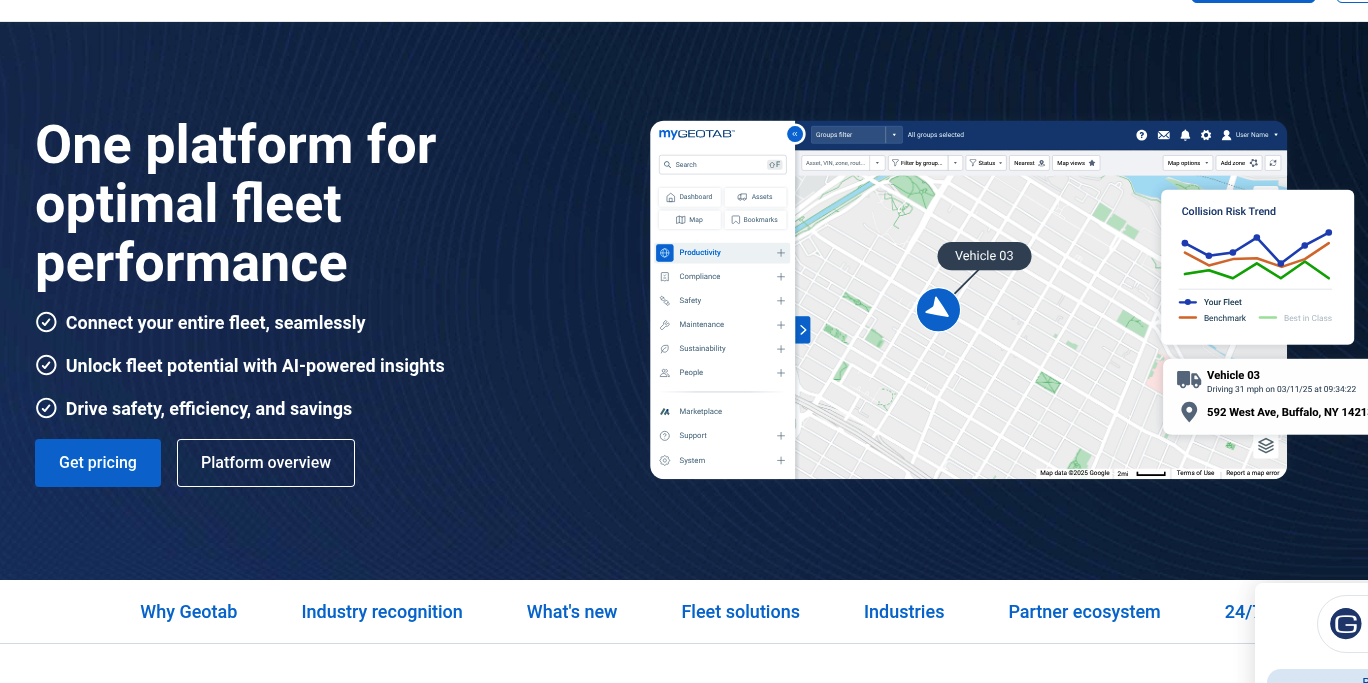This screenshot has width=1368, height=683.
Task: Click Report a map error link
Action: (1252, 473)
